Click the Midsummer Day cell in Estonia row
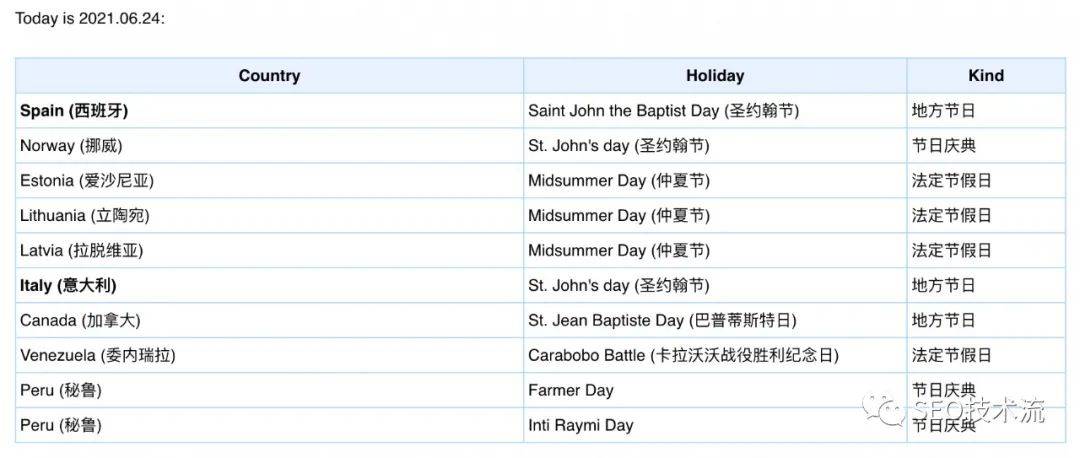 point(619,181)
